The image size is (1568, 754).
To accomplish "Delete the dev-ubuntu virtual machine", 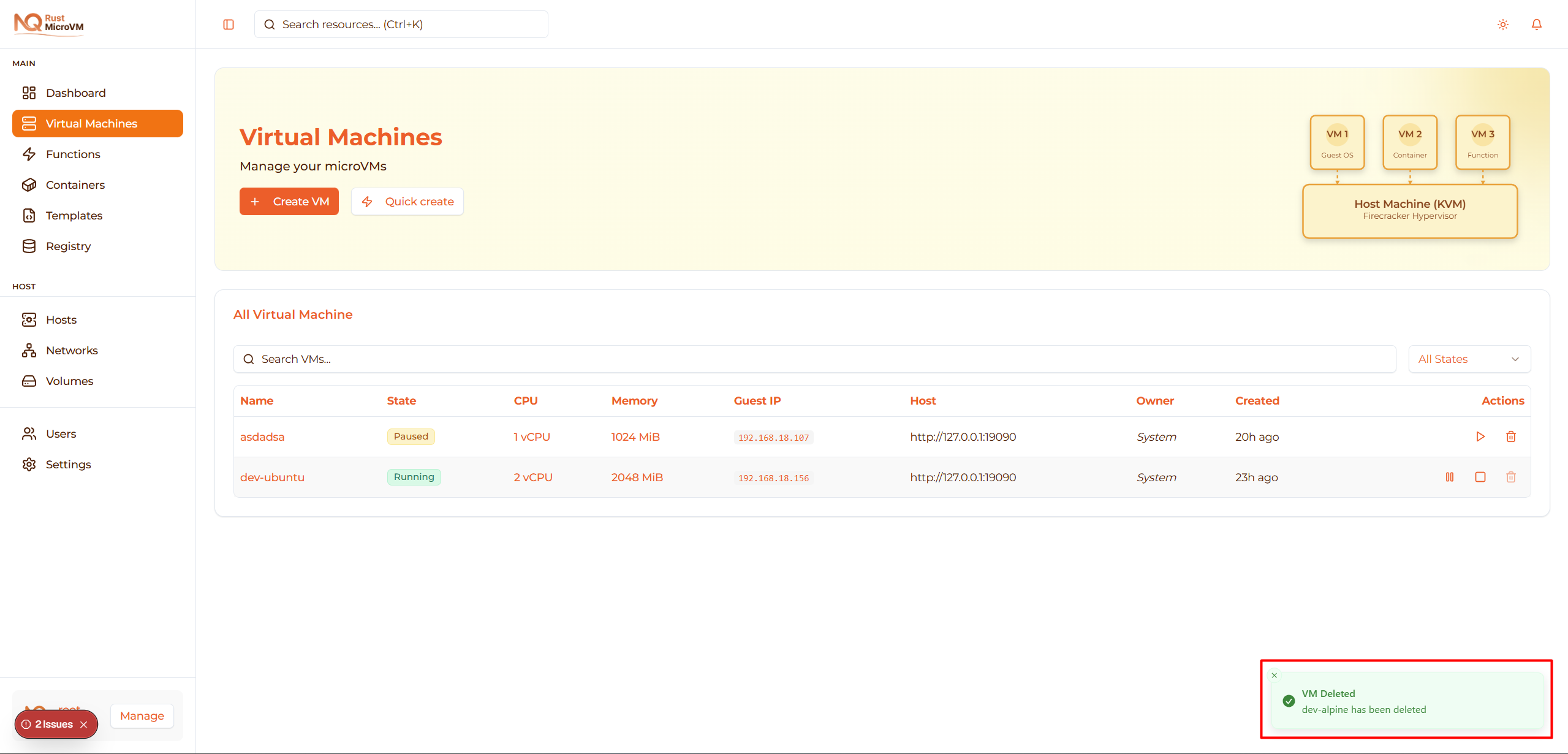I will tap(1511, 477).
